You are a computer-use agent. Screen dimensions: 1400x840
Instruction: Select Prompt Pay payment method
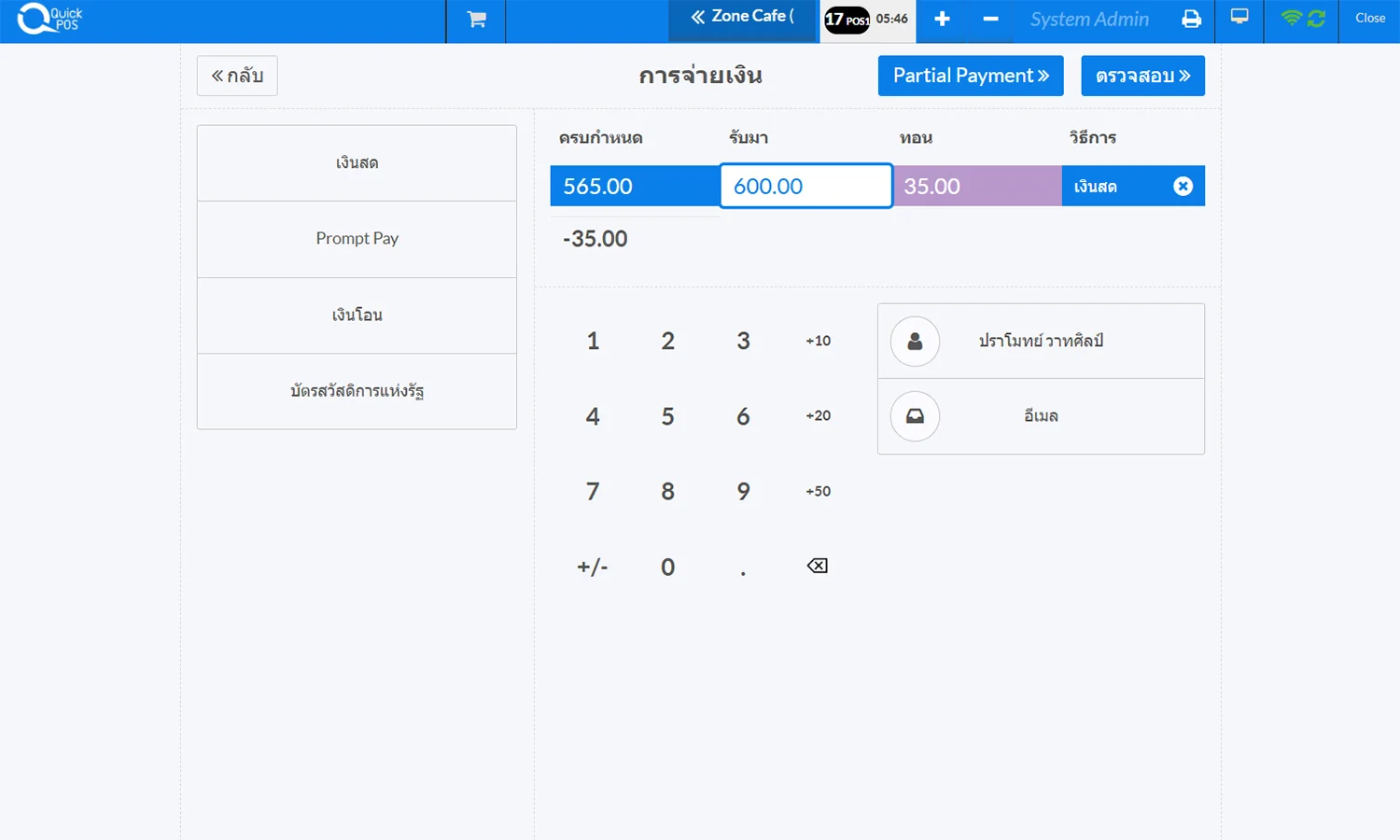(x=357, y=239)
